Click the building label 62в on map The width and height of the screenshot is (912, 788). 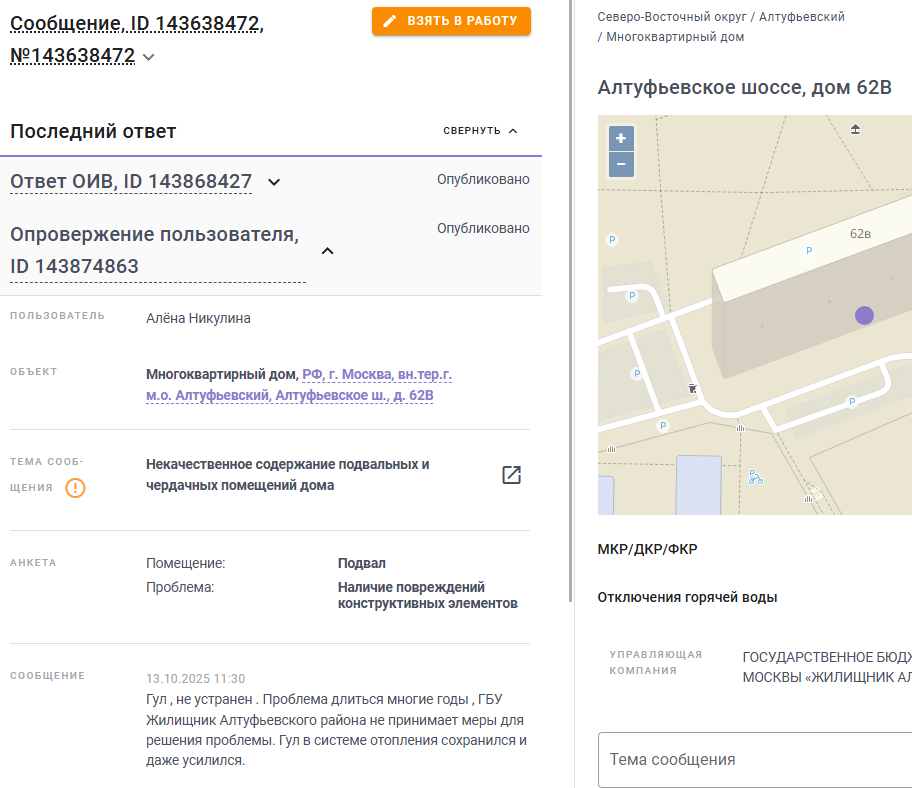[860, 233]
